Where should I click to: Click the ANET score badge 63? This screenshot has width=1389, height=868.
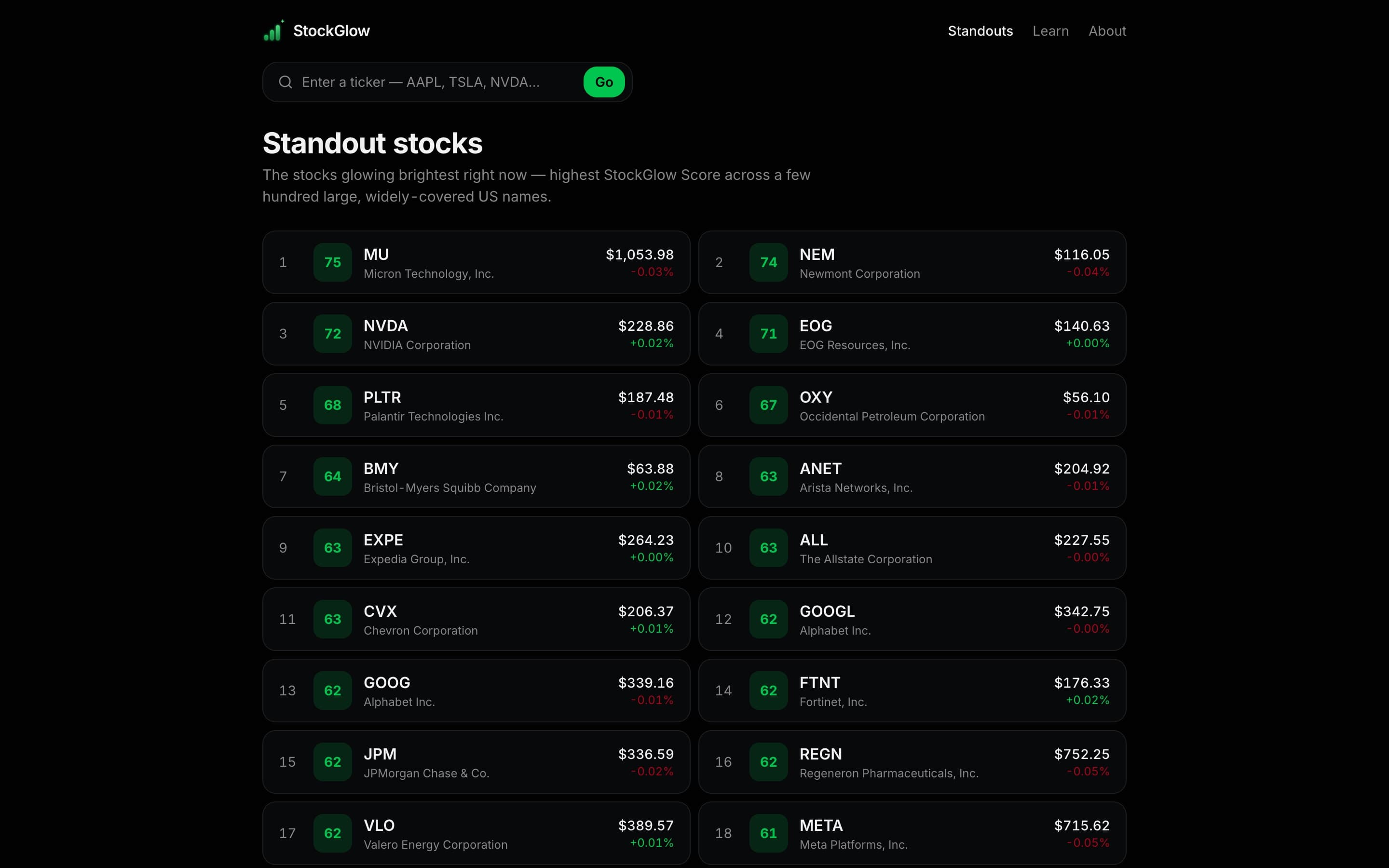[769, 476]
